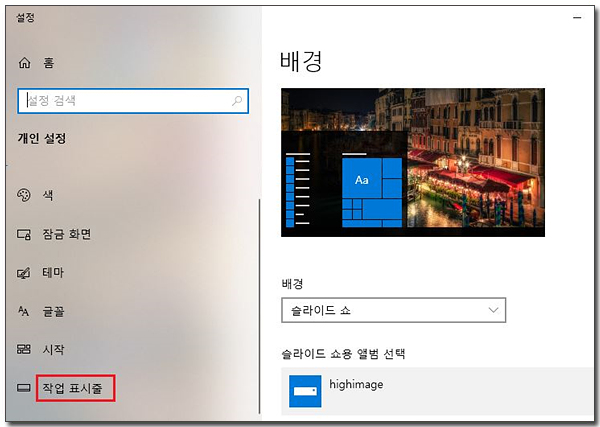
Task: Open 잠금 화면 settings
Action: (67, 234)
